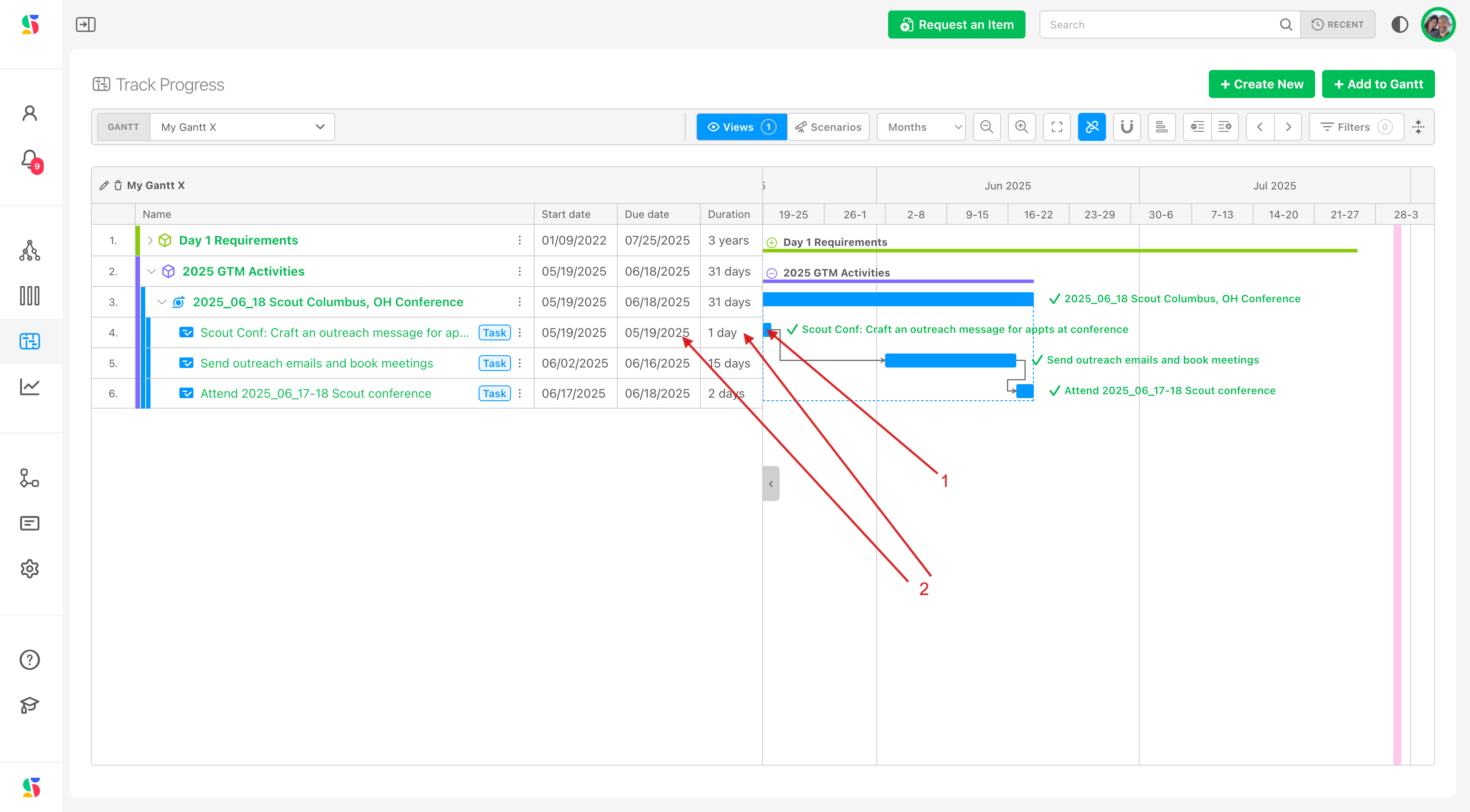
Task: Click the Create New button
Action: click(x=1261, y=84)
